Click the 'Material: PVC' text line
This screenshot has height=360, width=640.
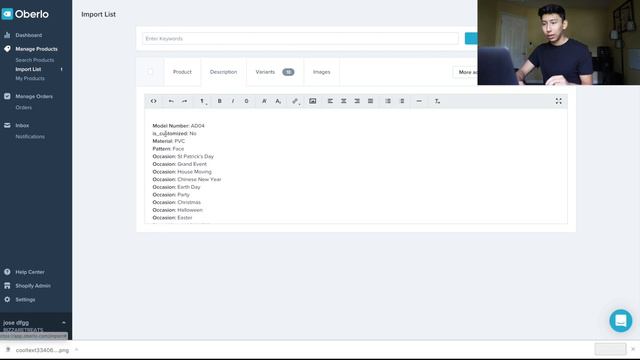(x=169, y=141)
